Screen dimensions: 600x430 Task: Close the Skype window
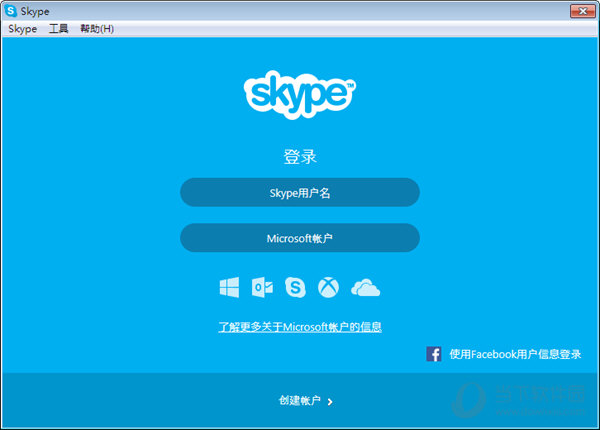pos(582,11)
